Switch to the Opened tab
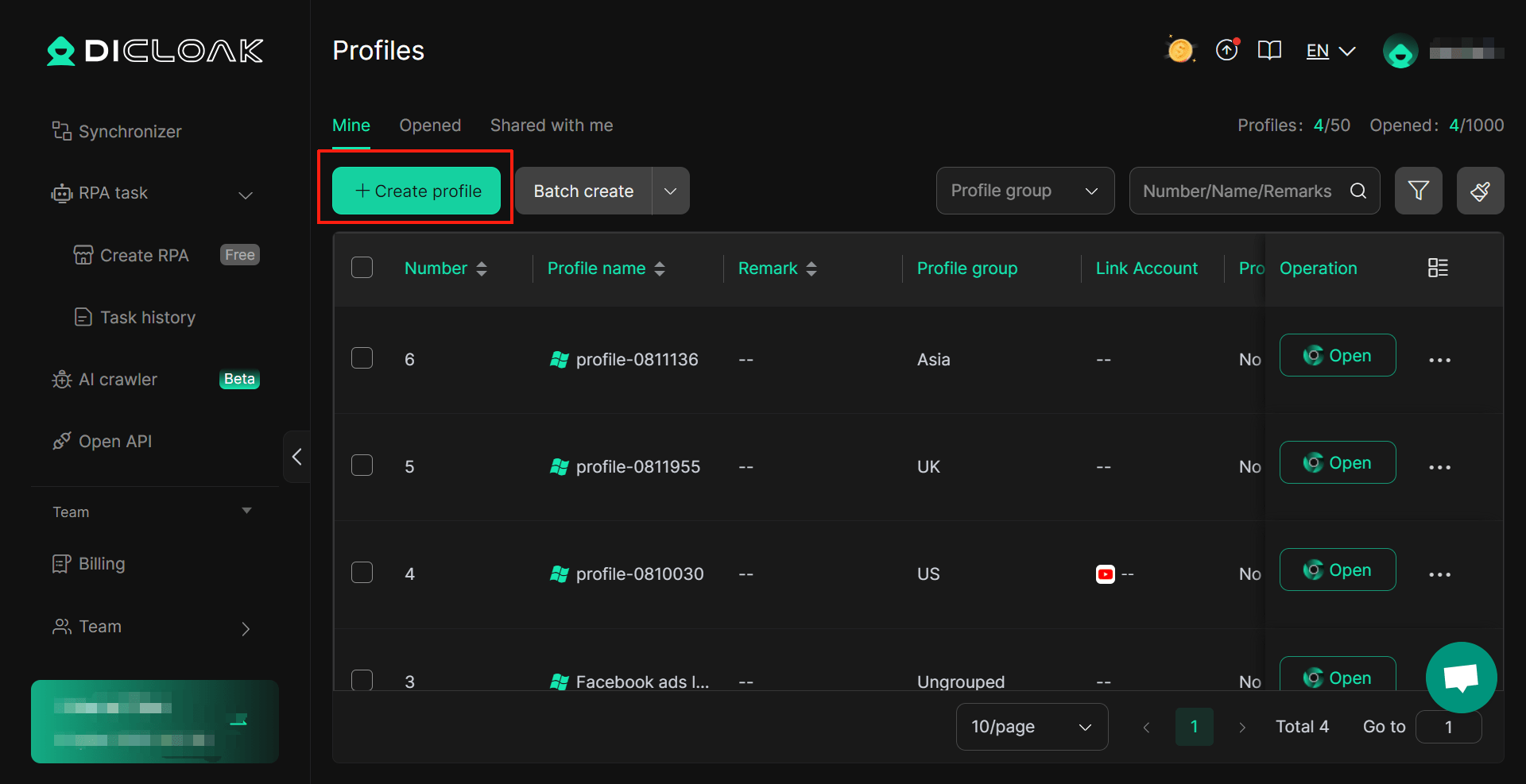This screenshot has width=1526, height=784. [x=430, y=125]
